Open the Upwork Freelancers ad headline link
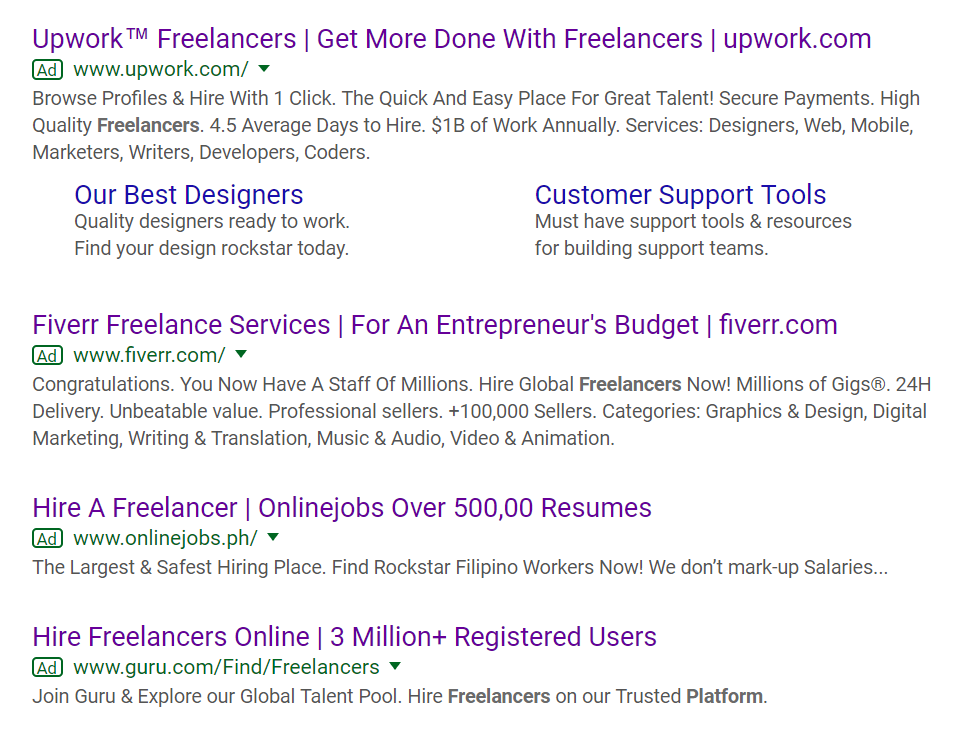 (452, 39)
